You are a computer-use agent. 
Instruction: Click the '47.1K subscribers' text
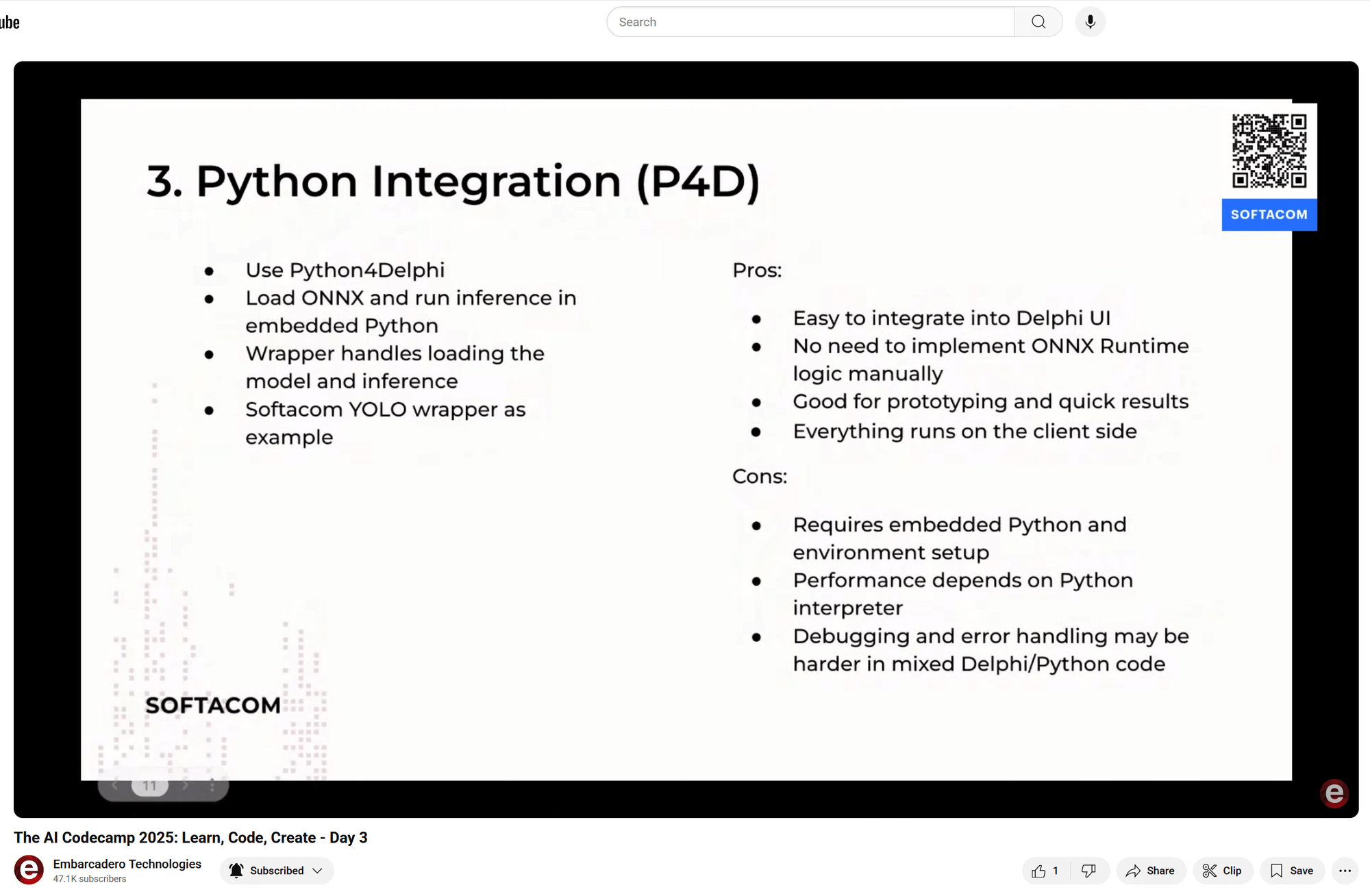coord(90,879)
